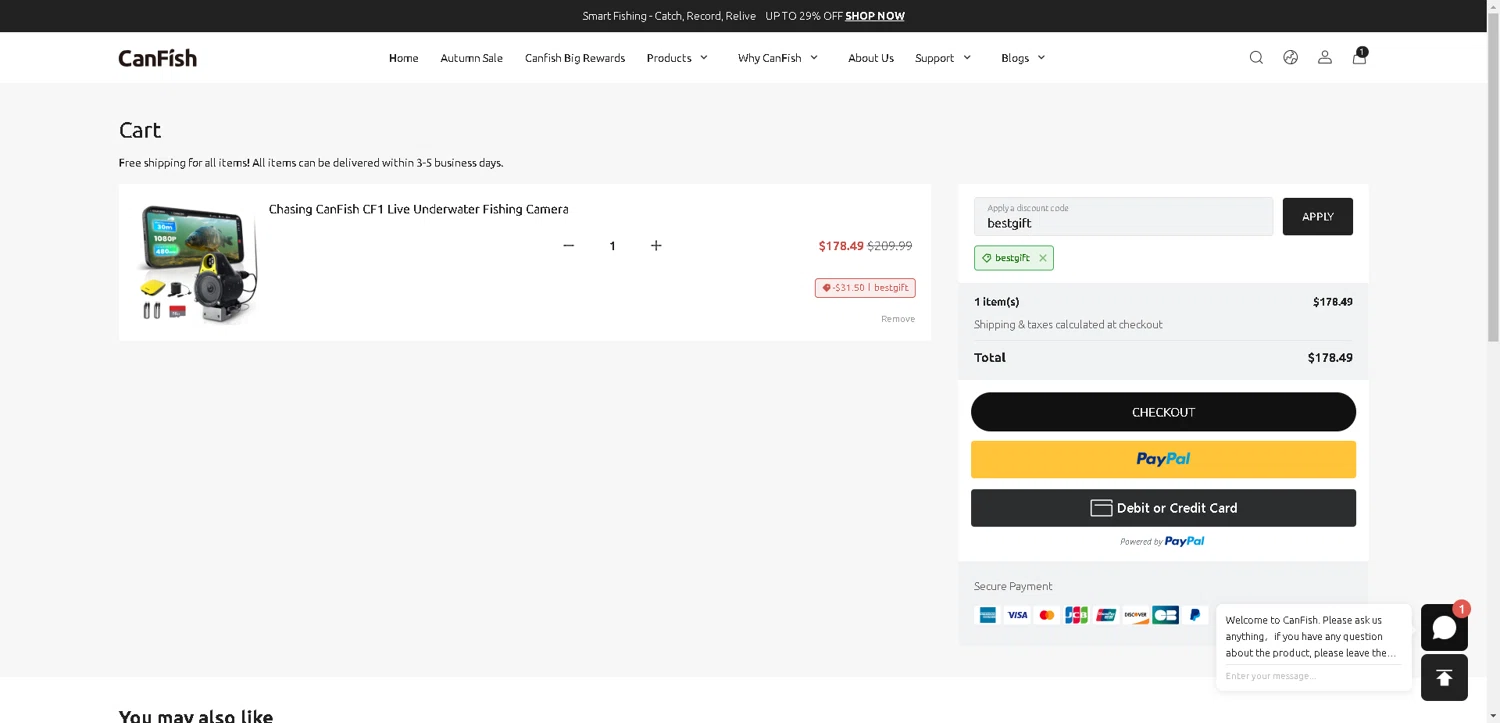Click the Total label

point(990,357)
